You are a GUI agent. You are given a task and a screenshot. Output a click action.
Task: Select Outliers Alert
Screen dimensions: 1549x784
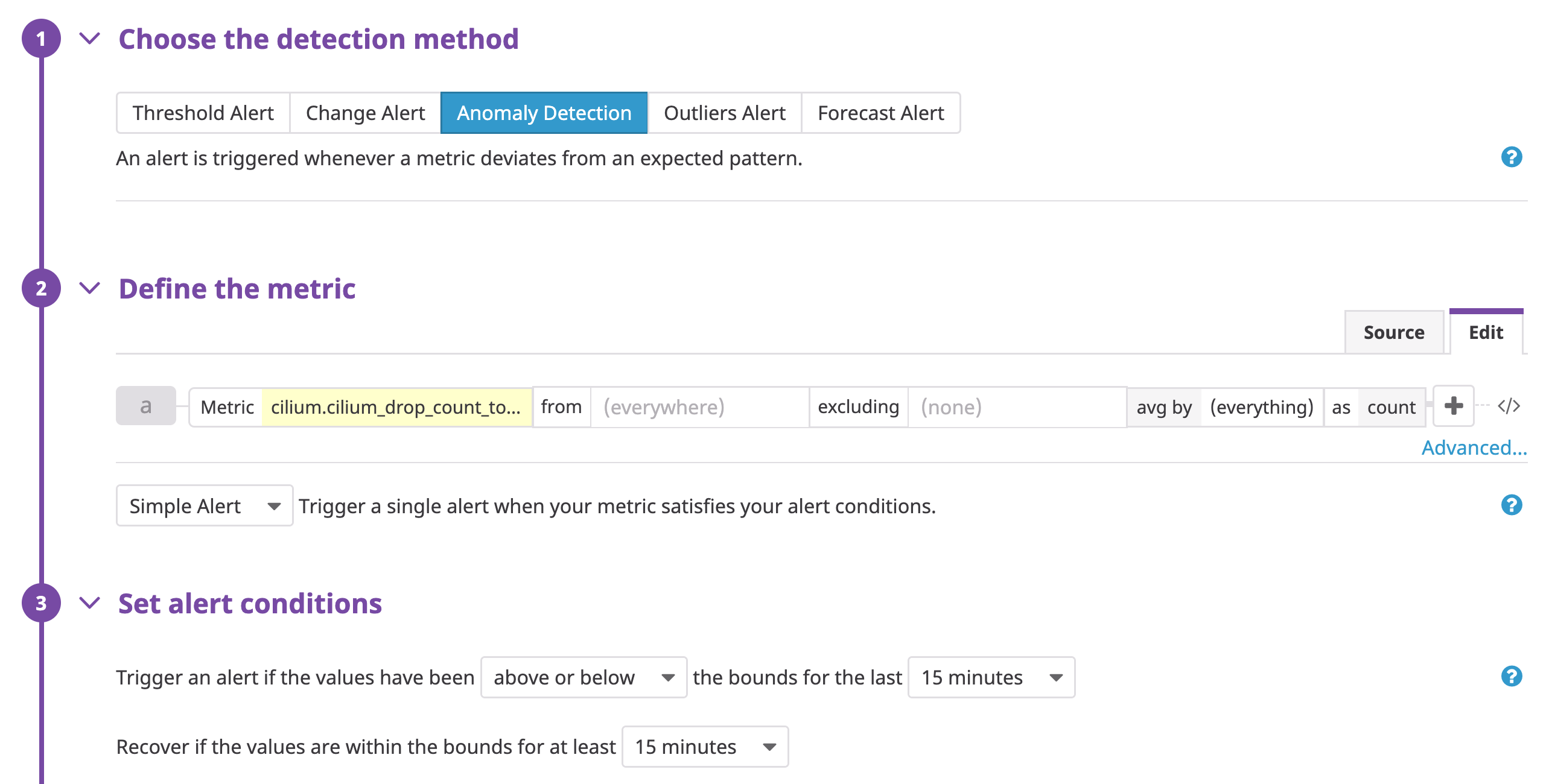click(x=724, y=113)
